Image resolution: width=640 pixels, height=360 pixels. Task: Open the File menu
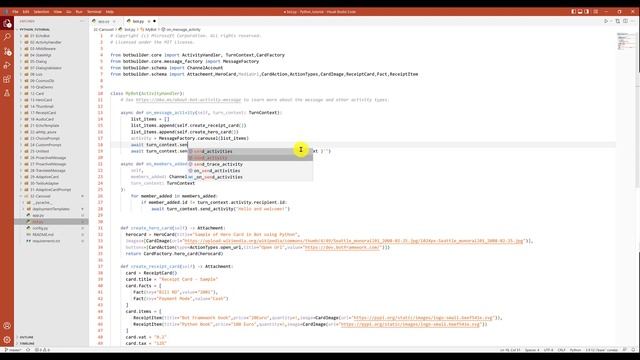pos(16,12)
